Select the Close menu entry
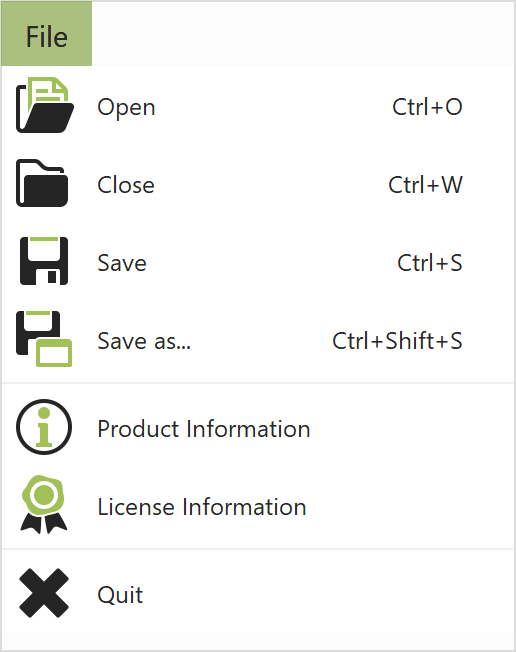 coord(258,184)
